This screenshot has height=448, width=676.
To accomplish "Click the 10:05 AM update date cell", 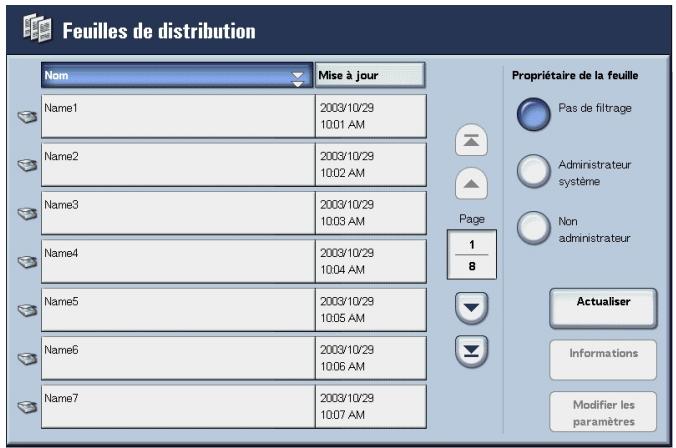I will pos(371,310).
